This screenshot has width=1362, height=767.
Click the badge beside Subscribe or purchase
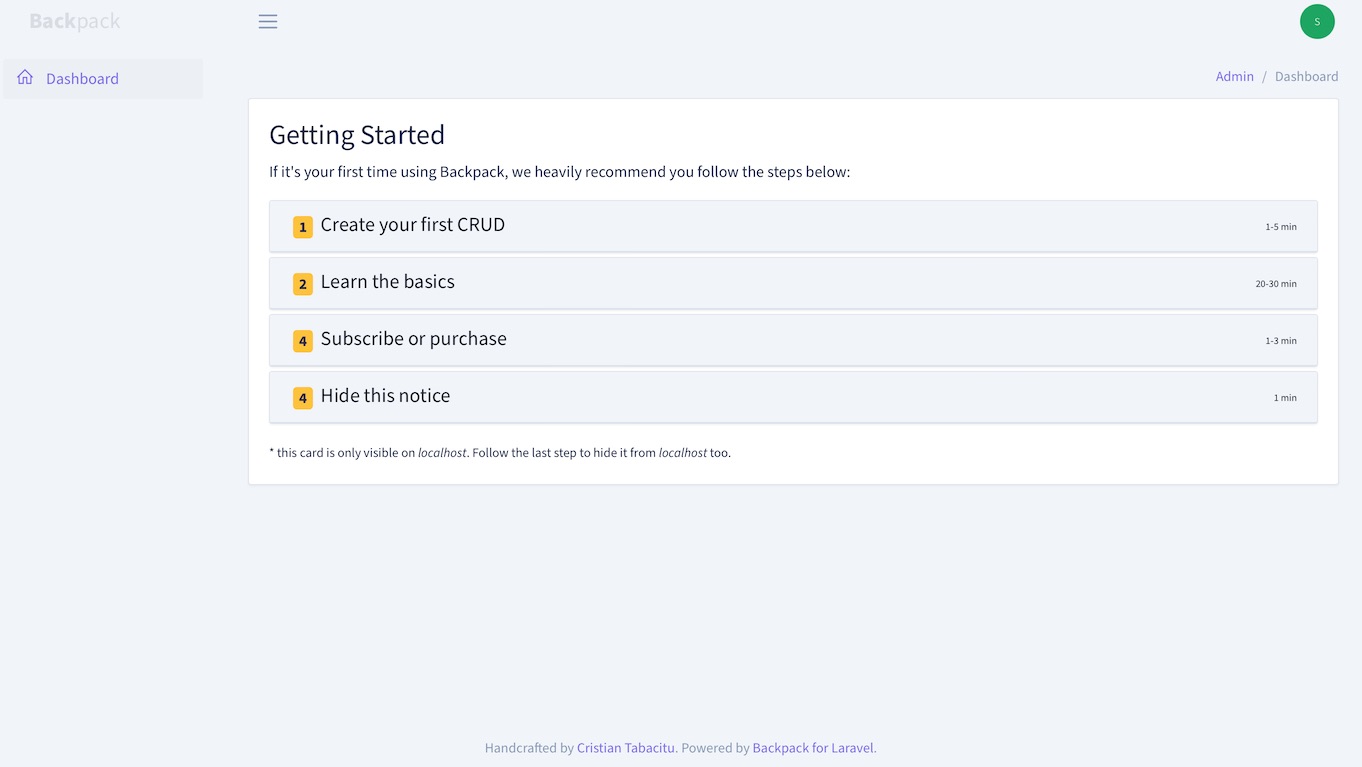pyautogui.click(x=303, y=341)
